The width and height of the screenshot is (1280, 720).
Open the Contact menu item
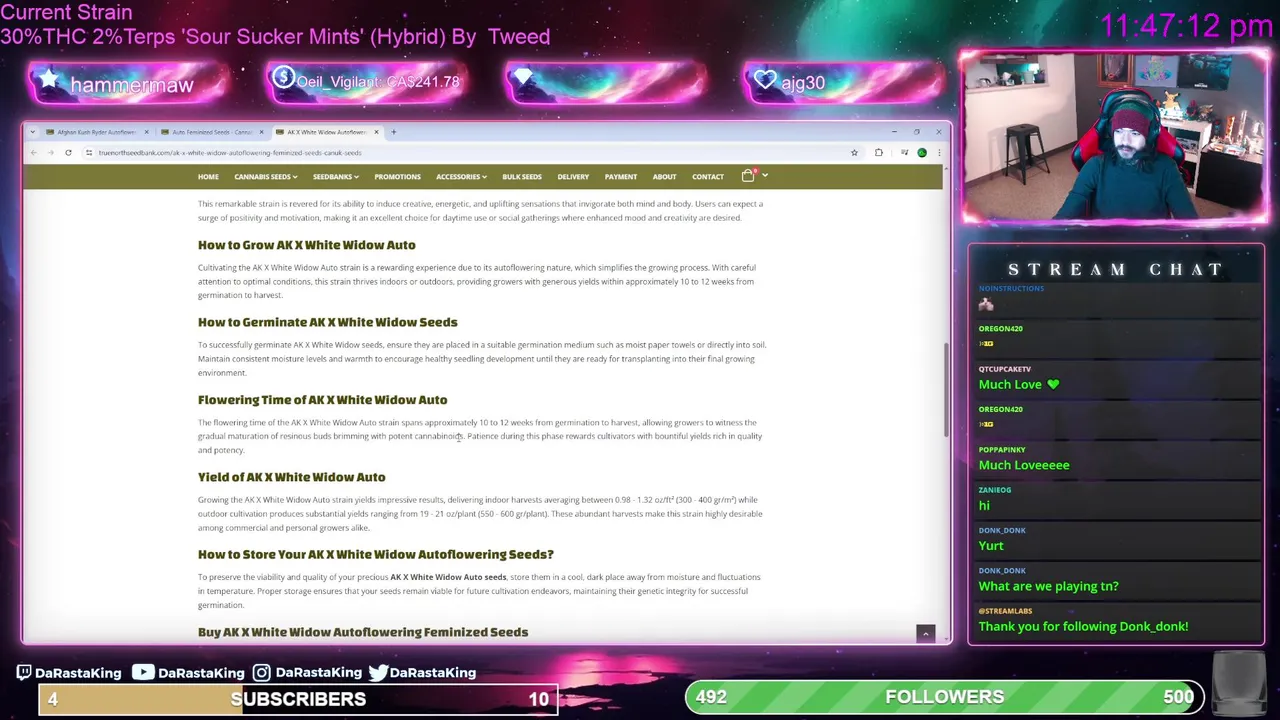point(708,177)
